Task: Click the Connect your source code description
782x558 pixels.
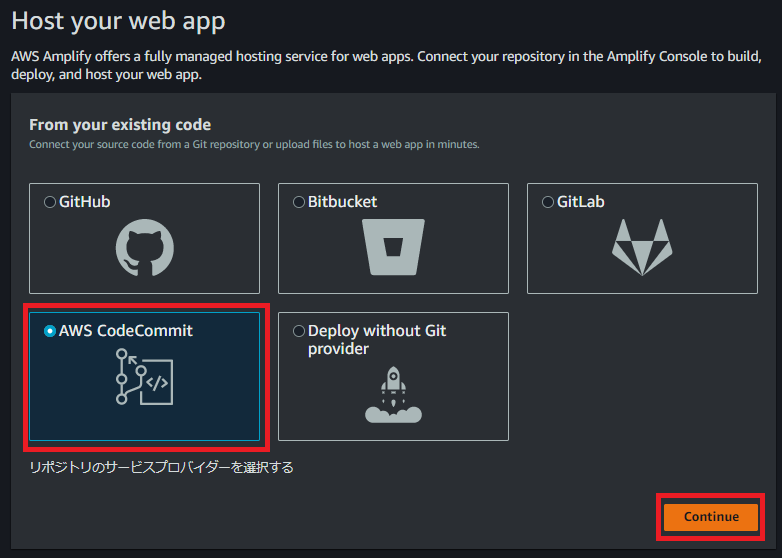Action: 254,145
